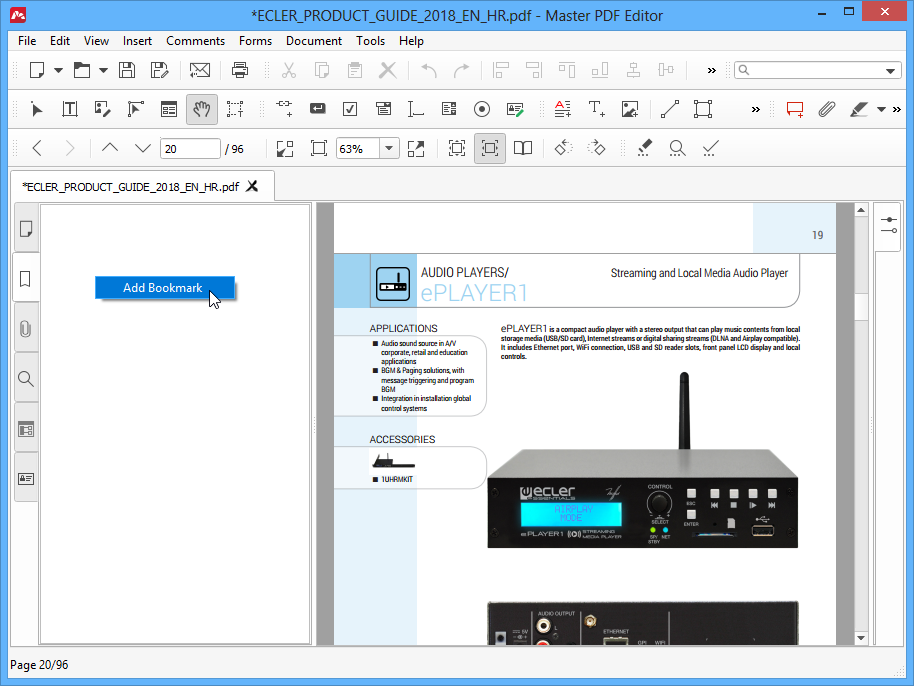The height and width of the screenshot is (686, 914).
Task: Go to the next page
Action: click(x=143, y=149)
